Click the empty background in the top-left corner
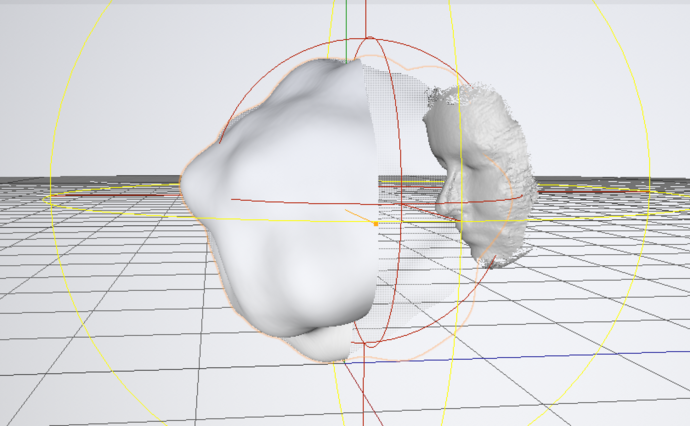The width and height of the screenshot is (690, 426). (x=40, y=40)
